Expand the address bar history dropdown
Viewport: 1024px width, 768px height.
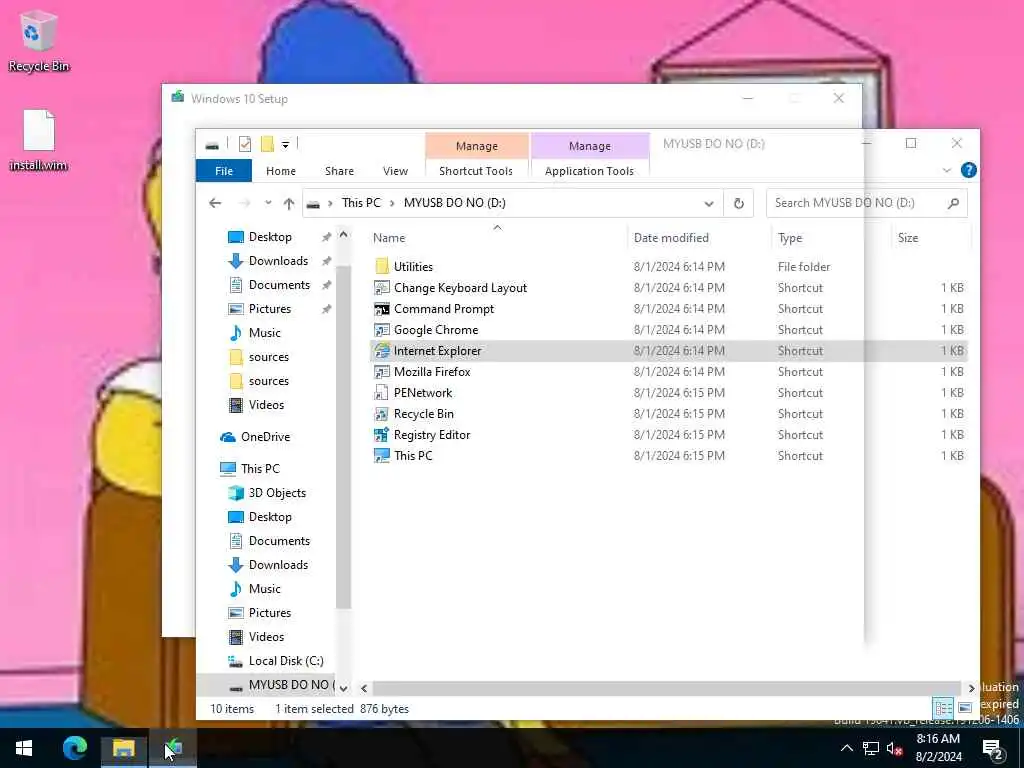point(709,204)
